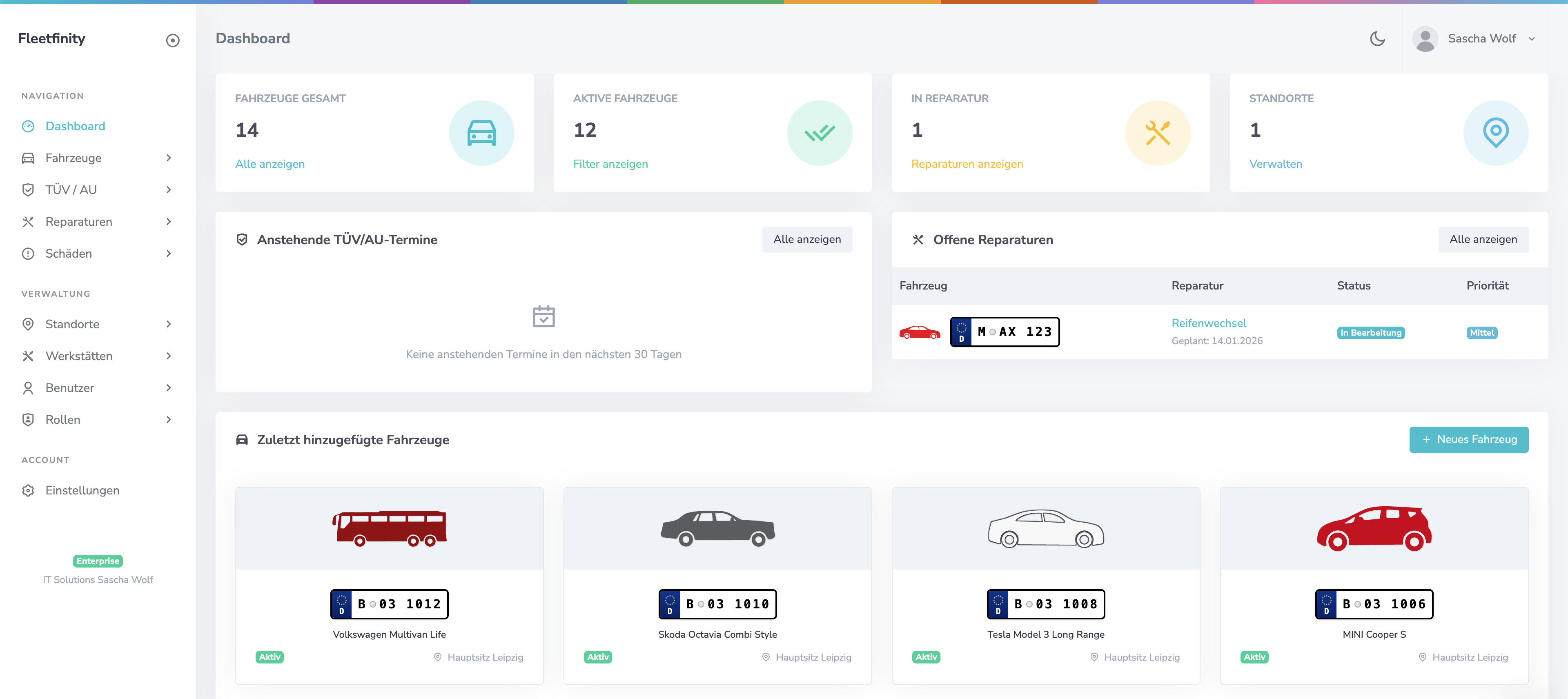
Task: Open Einstellungen from the Account section
Action: pyautogui.click(x=82, y=490)
